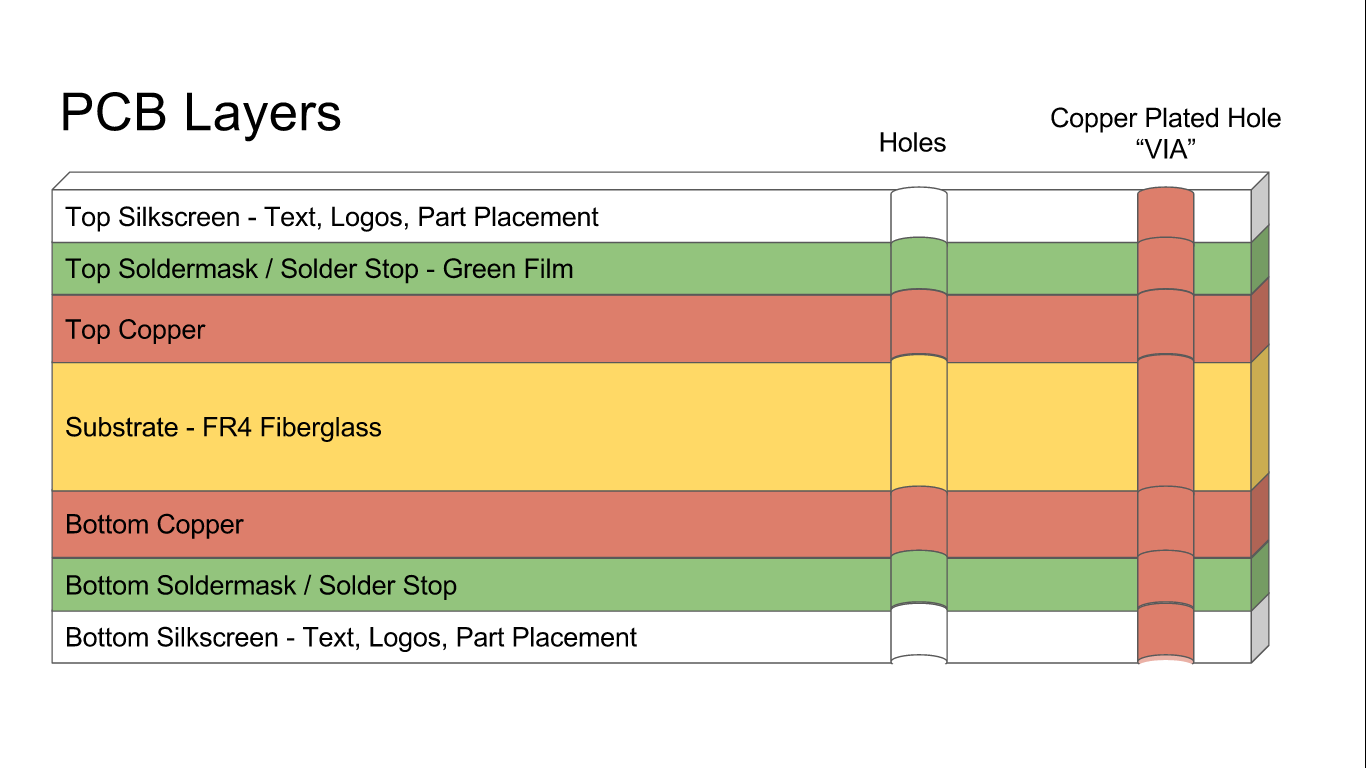Click the Substrate FR4 Fiberglass label
This screenshot has height=768, width=1366.
pyautogui.click(x=224, y=428)
